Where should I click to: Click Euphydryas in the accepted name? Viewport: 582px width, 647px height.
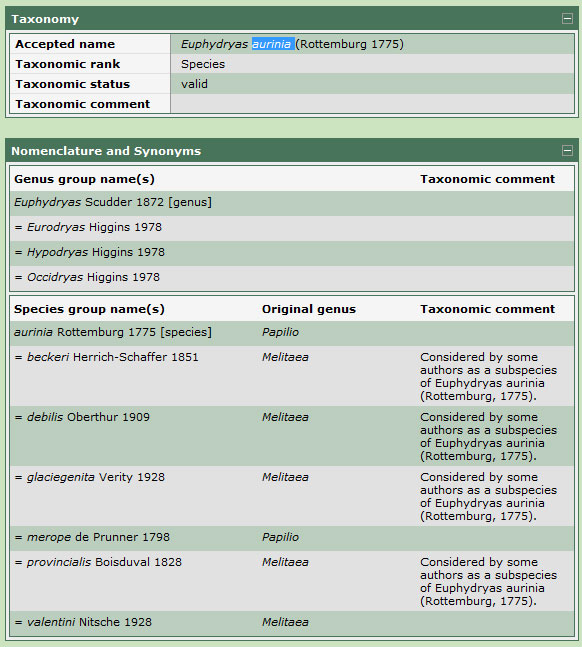[x=214, y=44]
